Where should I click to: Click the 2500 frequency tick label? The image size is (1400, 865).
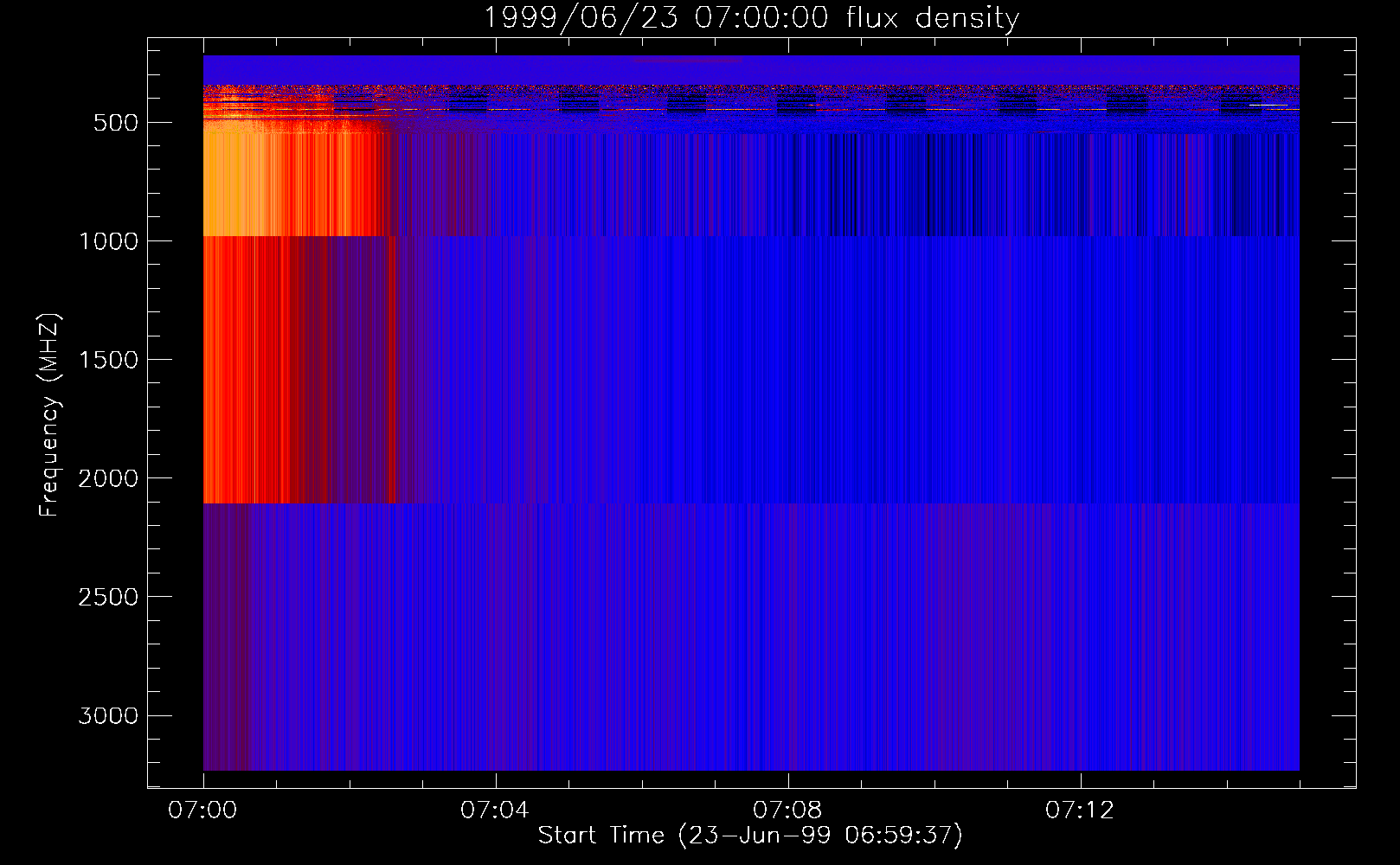coord(108,597)
